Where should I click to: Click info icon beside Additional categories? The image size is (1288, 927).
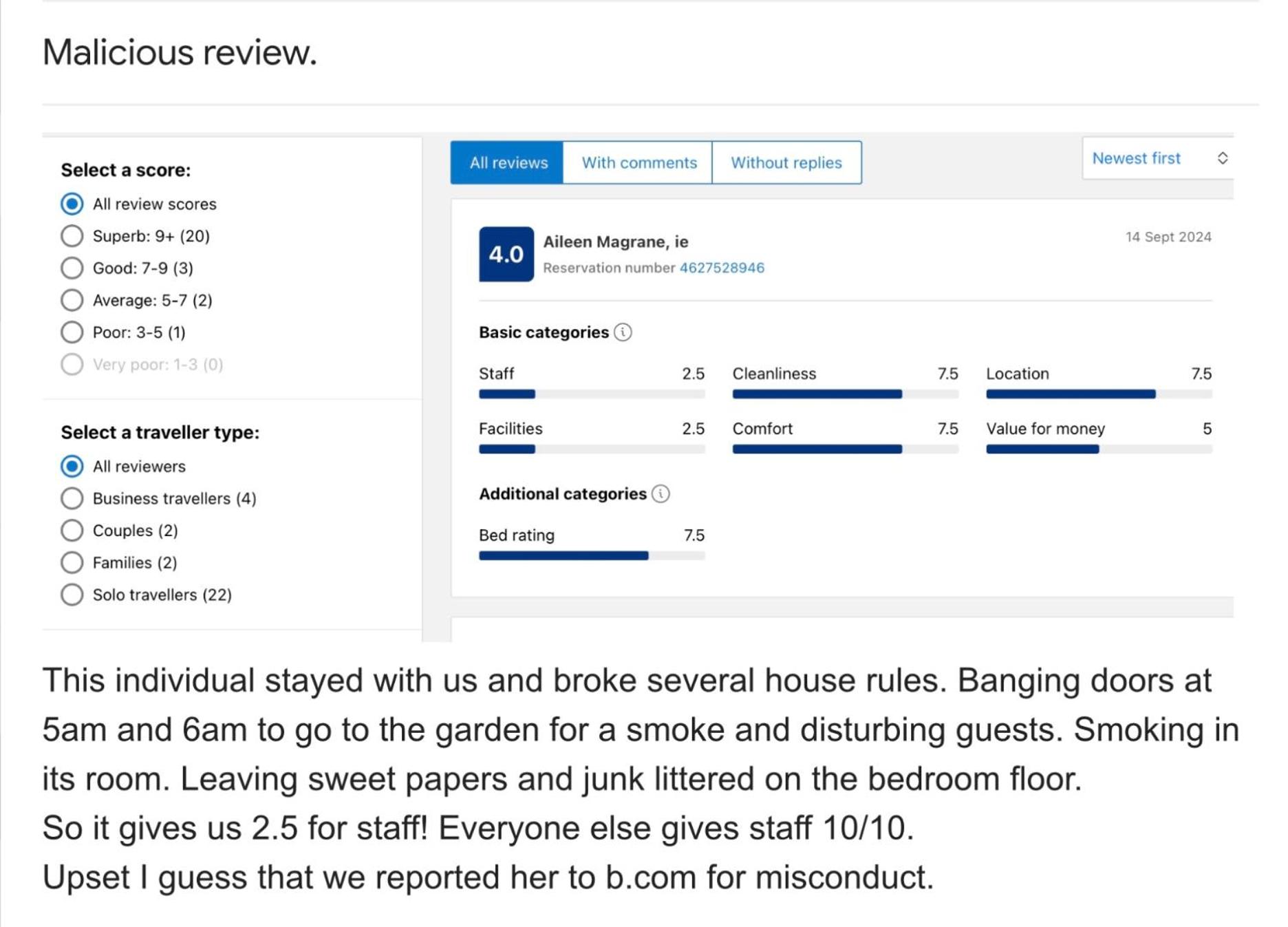(x=661, y=494)
